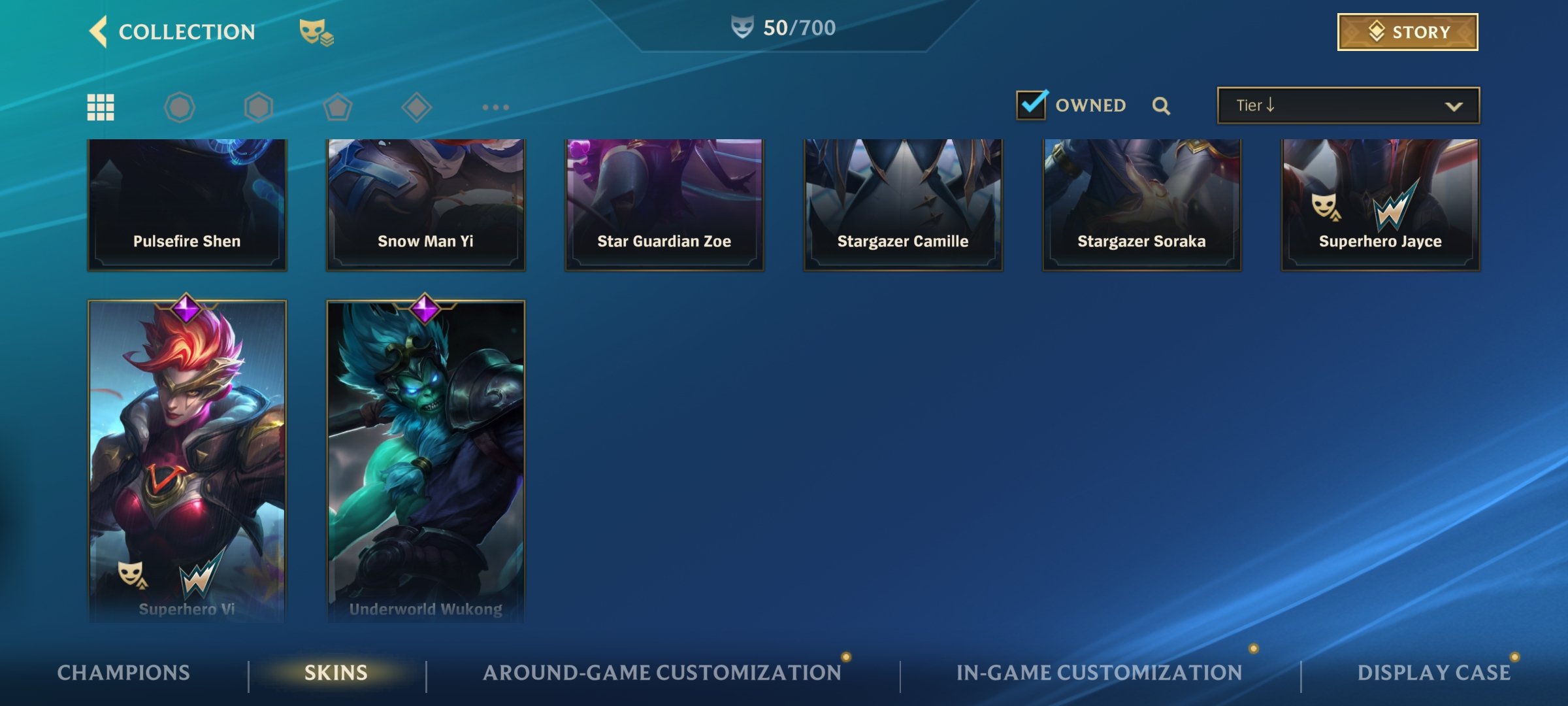
Task: Open the Star Guardian Zoe skin
Action: 664,205
